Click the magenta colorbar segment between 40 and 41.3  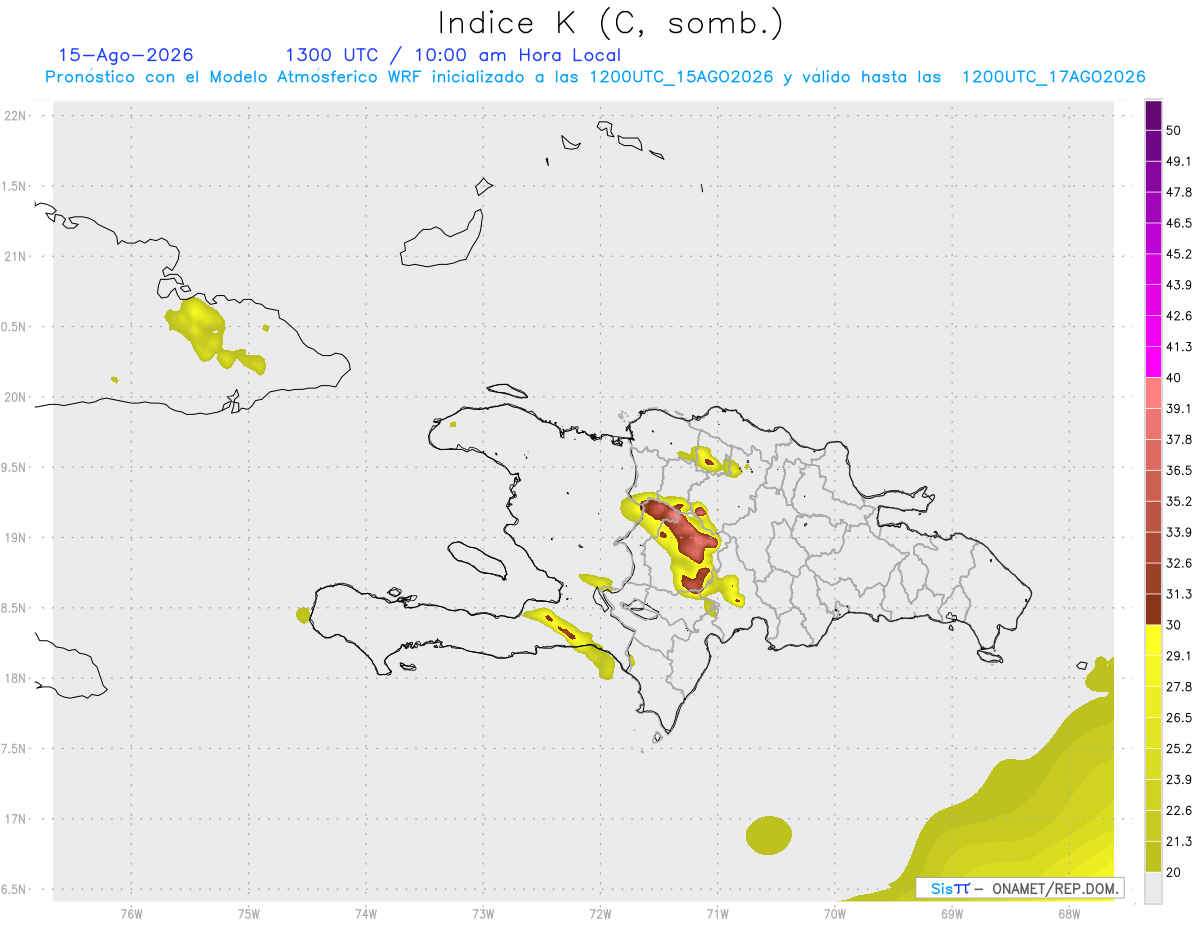1153,362
